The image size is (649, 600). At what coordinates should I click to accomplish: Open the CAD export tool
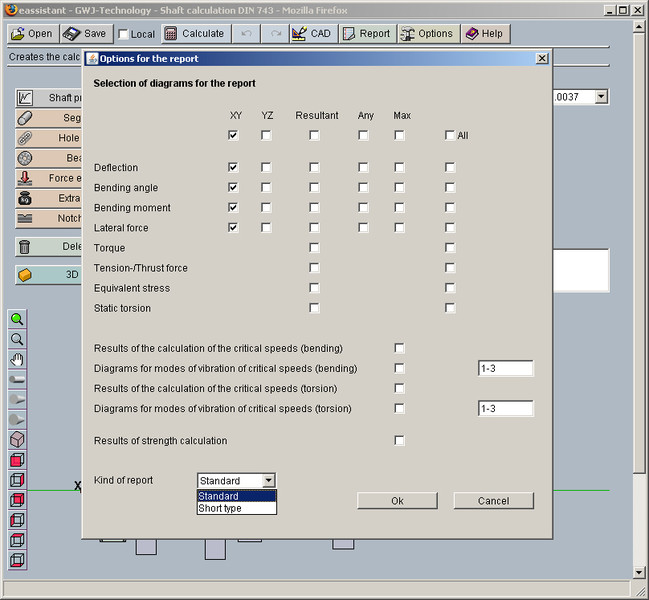tap(311, 33)
